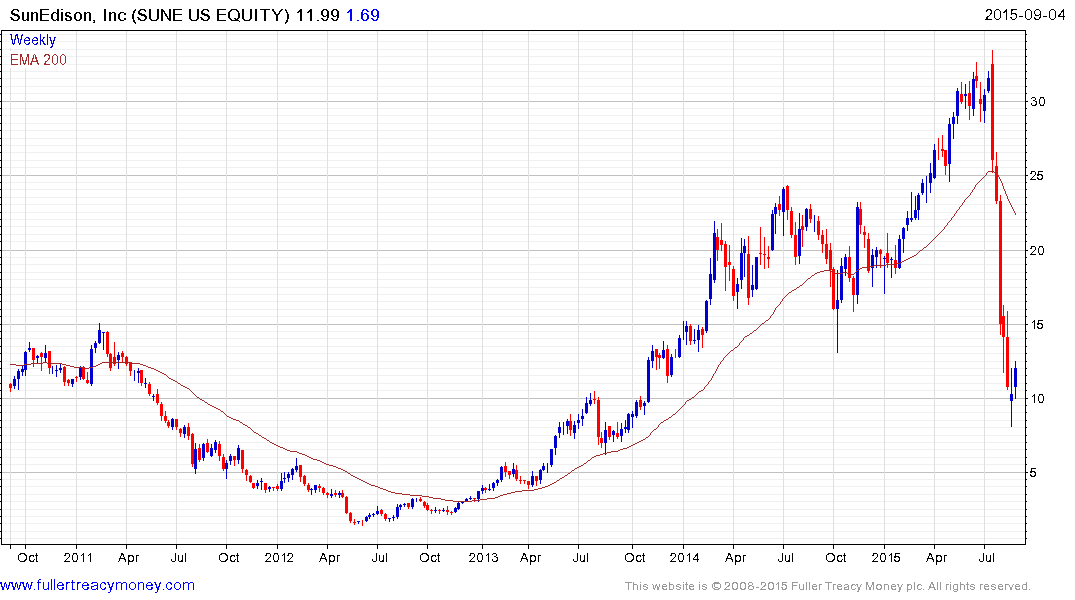Click the date 2015-09-04
Viewport: 1075px width, 600px height.
[x=1024, y=15]
